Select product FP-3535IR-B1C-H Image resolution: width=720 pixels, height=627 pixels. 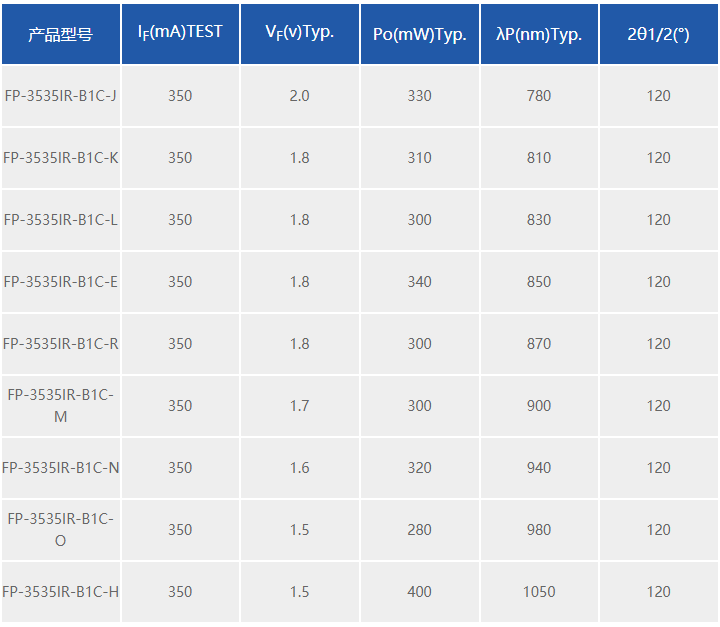click(x=61, y=592)
